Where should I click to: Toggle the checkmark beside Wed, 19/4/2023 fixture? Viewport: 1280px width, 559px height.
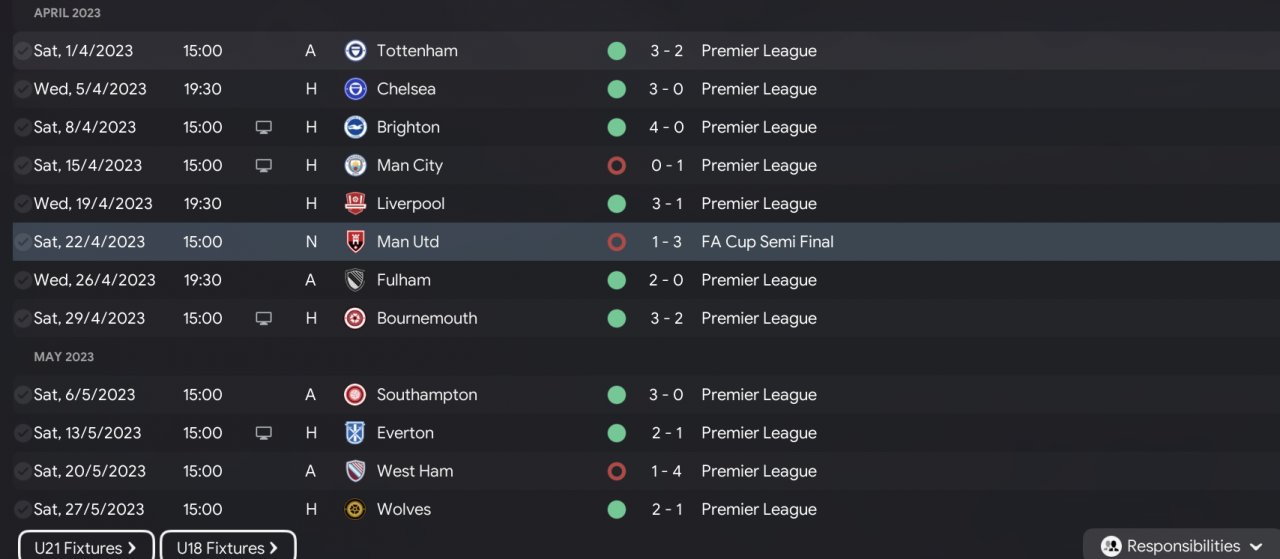point(22,204)
